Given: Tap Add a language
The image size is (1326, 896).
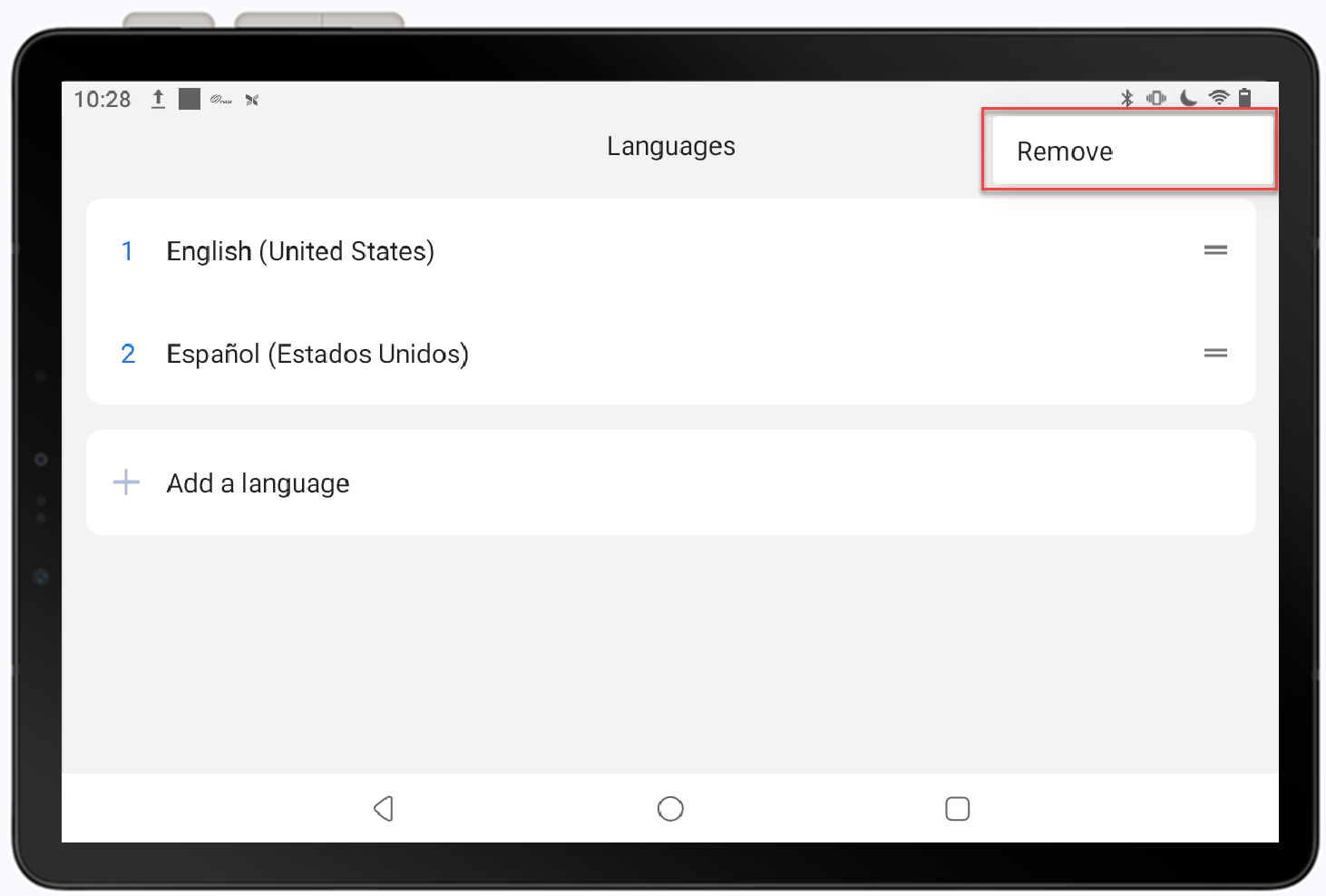Looking at the screenshot, I should (x=258, y=482).
